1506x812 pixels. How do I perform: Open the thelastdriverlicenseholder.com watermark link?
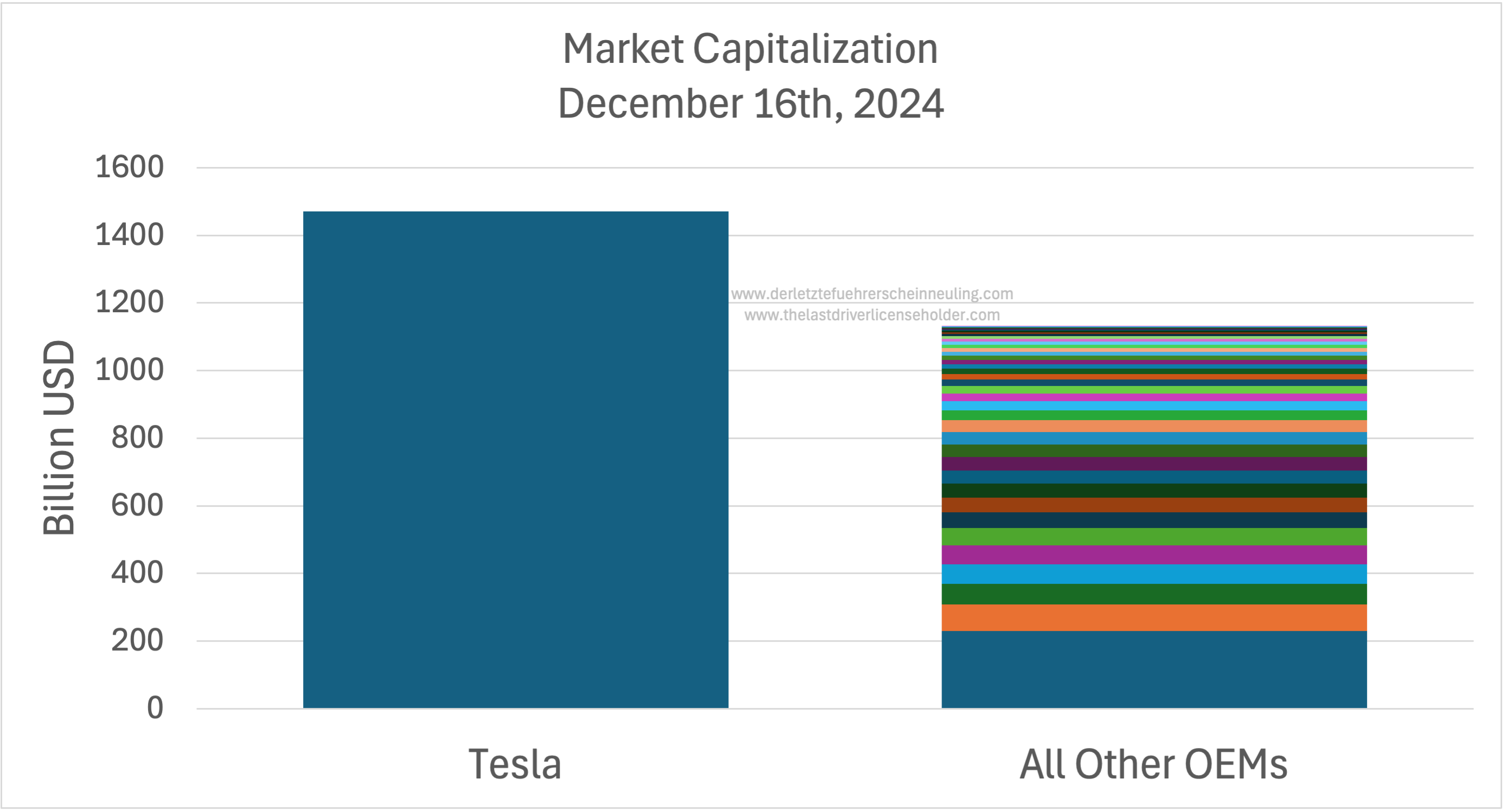(871, 315)
